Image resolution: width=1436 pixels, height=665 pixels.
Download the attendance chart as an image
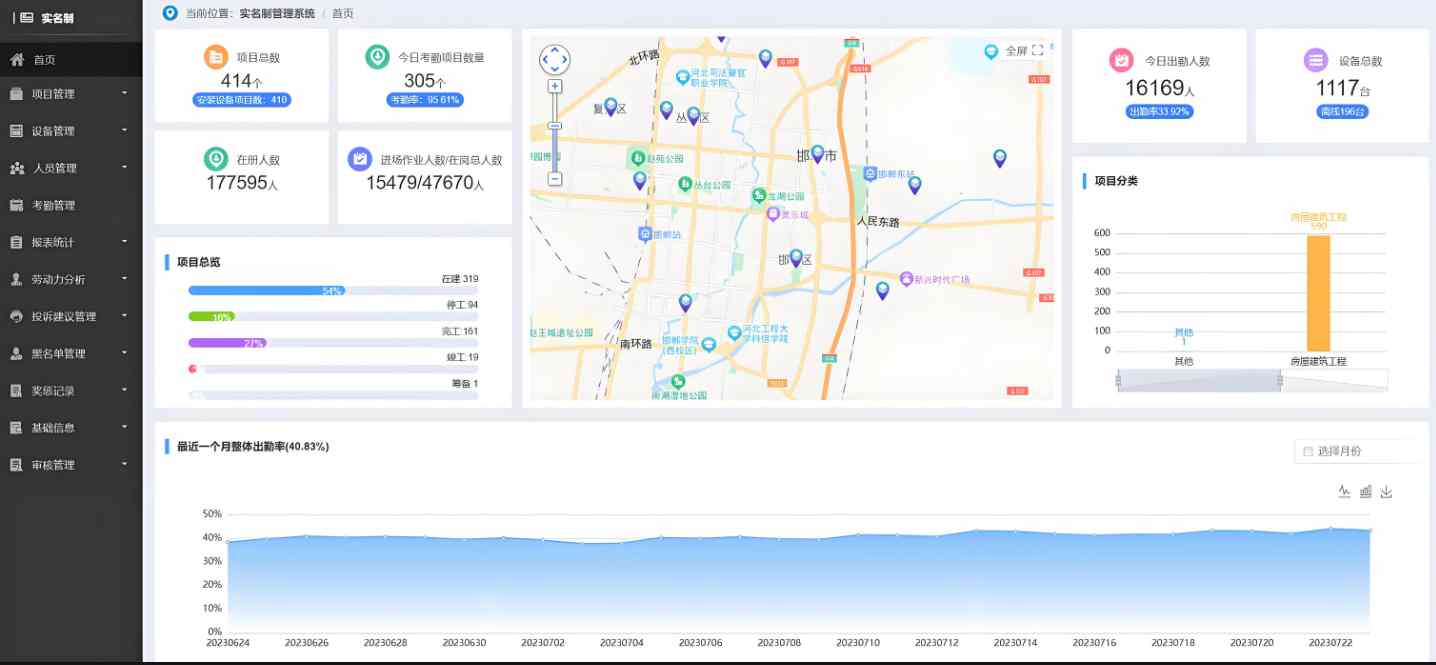coord(1386,491)
